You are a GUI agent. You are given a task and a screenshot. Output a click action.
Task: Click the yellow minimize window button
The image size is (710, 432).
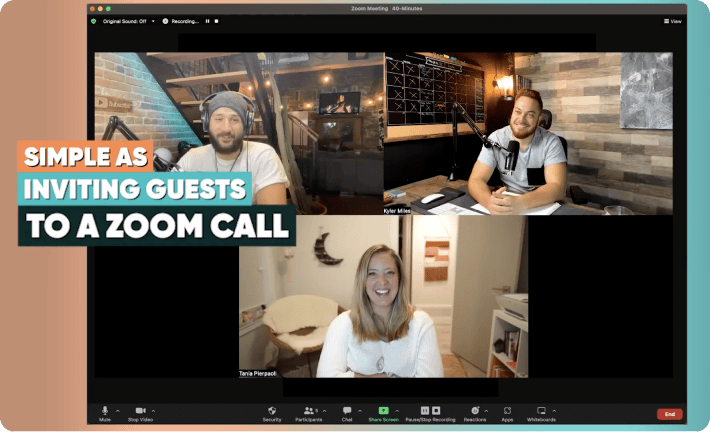pyautogui.click(x=100, y=9)
